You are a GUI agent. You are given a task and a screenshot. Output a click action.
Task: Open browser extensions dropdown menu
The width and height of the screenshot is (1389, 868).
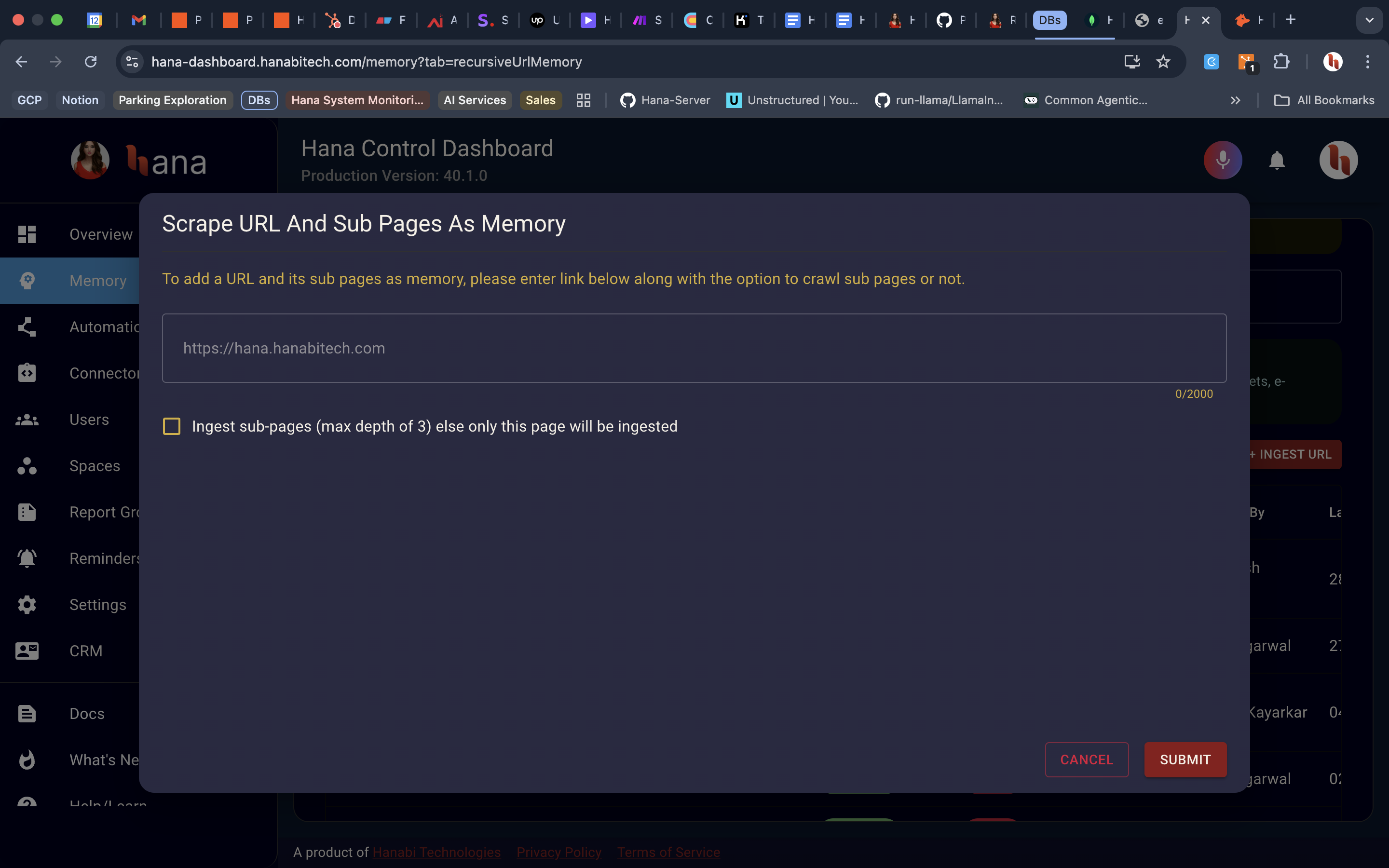pos(1282,61)
